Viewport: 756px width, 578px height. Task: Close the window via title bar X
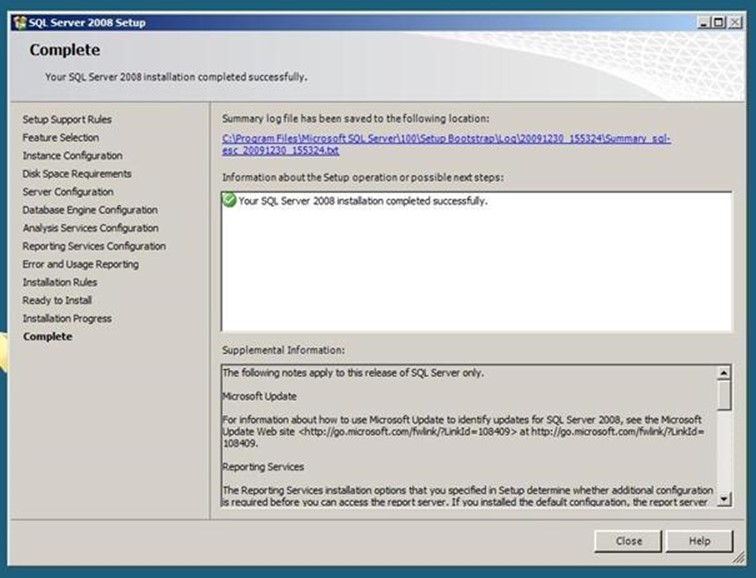pyautogui.click(x=734, y=23)
